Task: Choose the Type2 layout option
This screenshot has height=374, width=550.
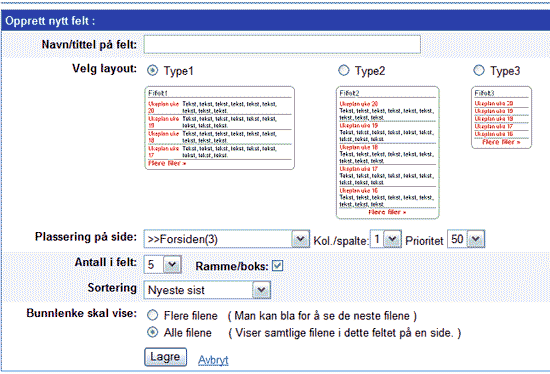Action: point(344,70)
